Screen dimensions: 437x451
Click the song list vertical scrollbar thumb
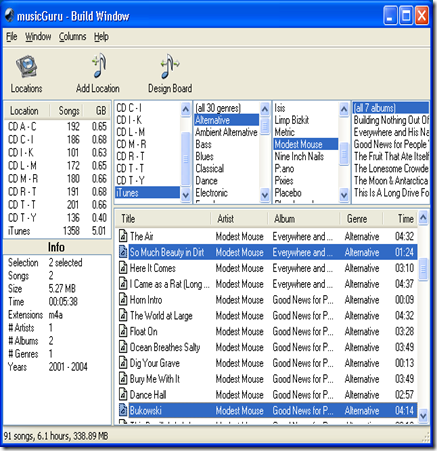[423, 269]
